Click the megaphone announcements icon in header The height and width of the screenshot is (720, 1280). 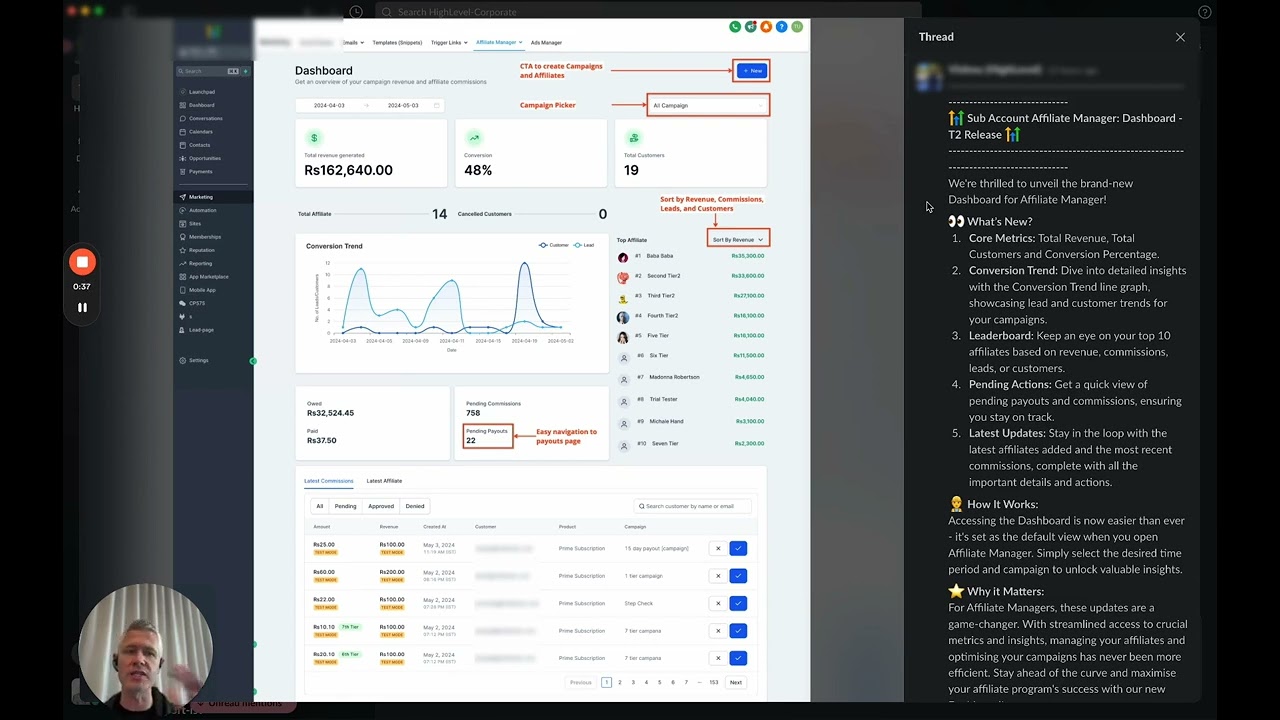click(x=750, y=27)
